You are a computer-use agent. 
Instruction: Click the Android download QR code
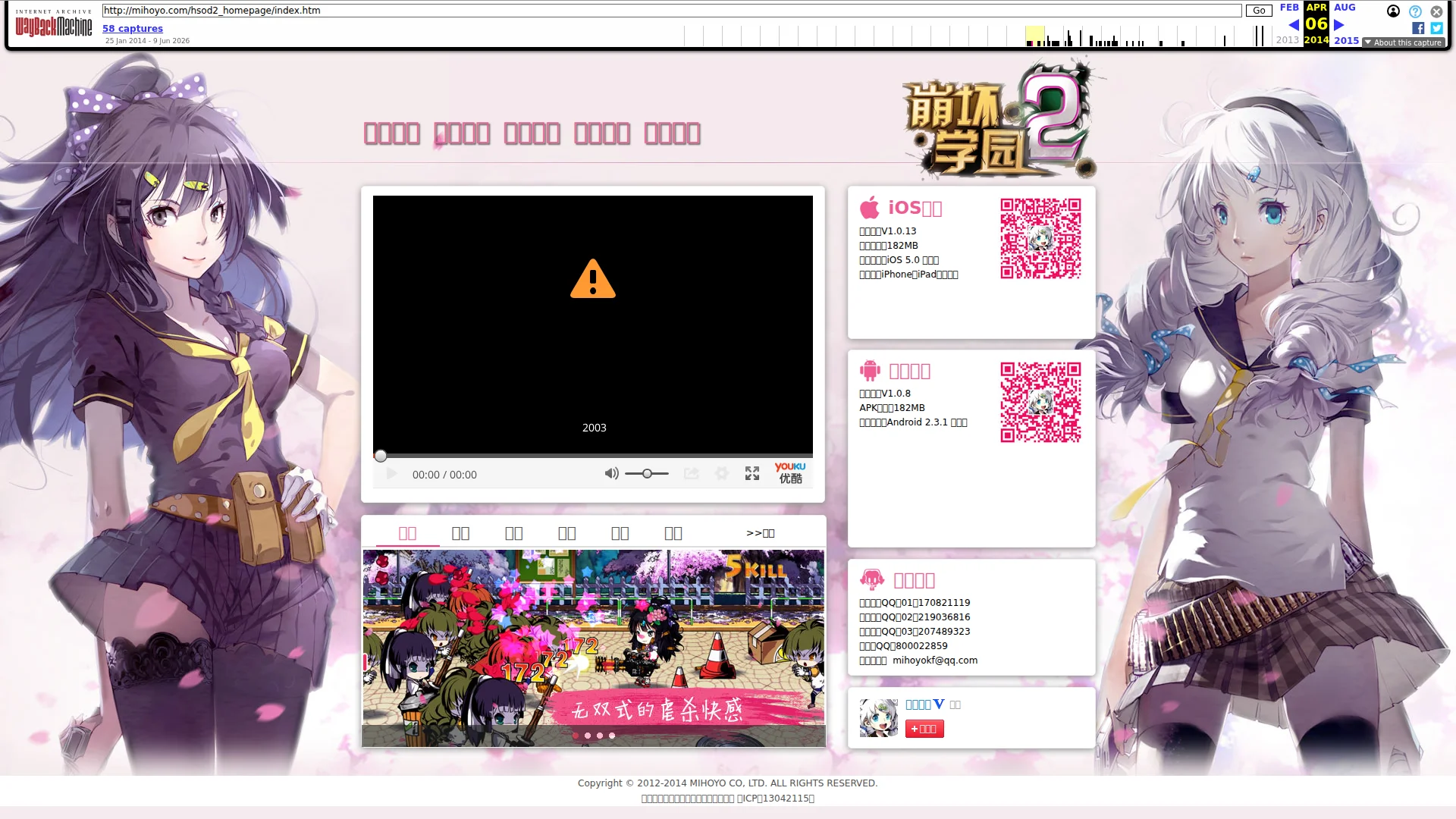click(x=1040, y=402)
